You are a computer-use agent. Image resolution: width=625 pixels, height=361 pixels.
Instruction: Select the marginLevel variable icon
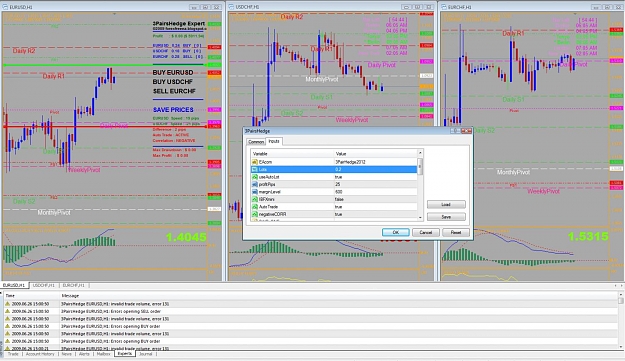(255, 192)
